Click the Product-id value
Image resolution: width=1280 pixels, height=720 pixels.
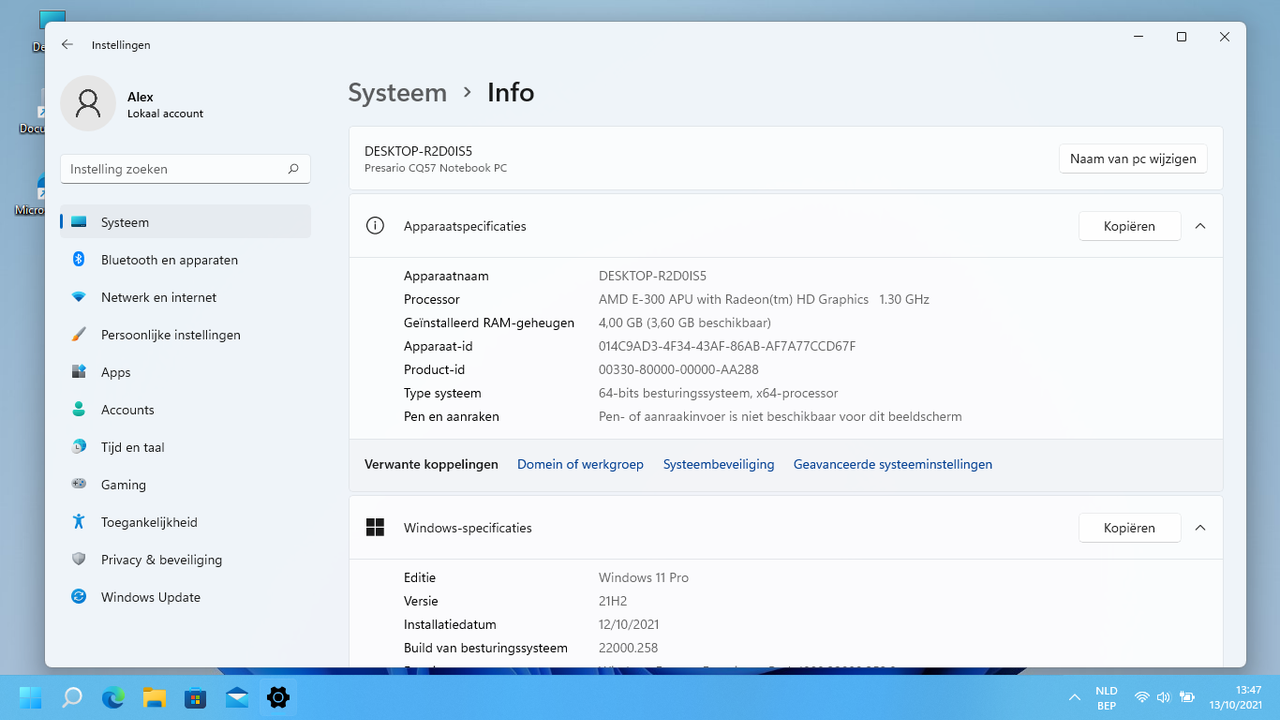(x=678, y=369)
